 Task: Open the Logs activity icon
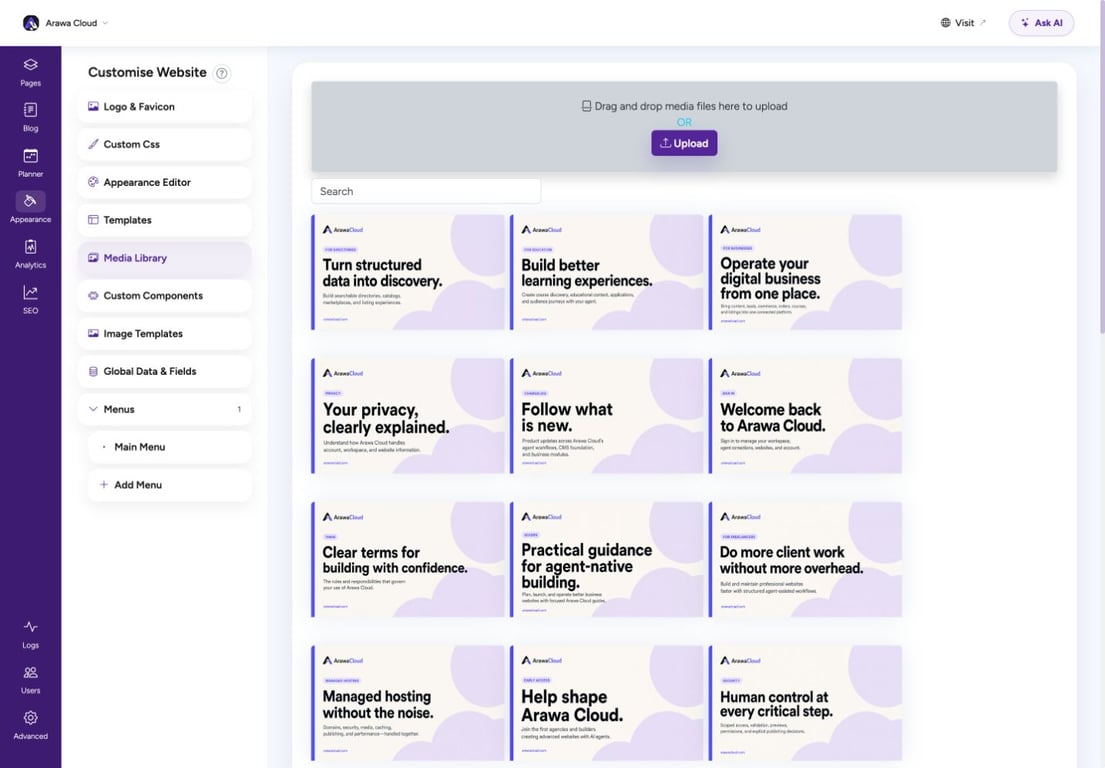tap(30, 626)
